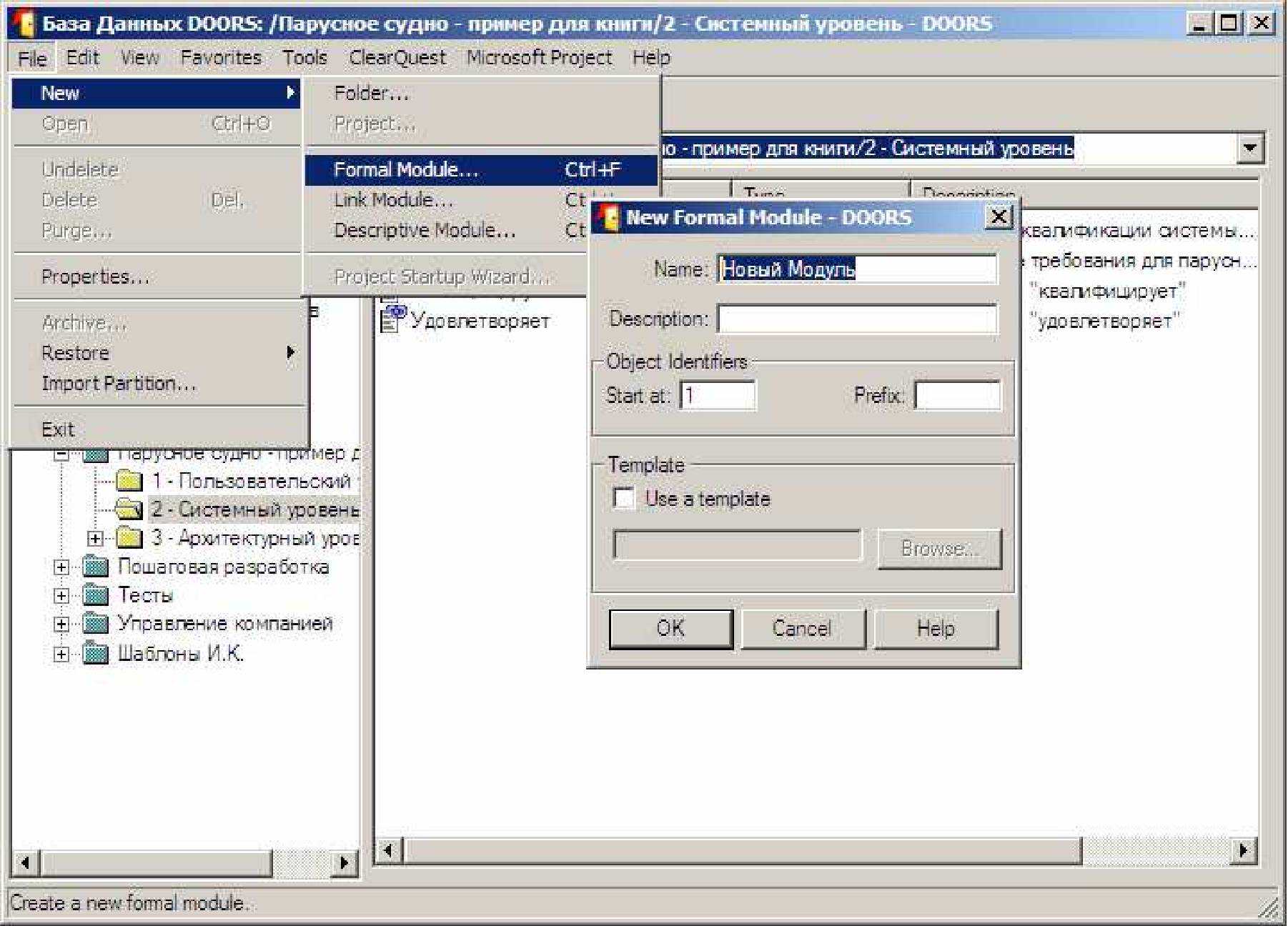1288x926 pixels.
Task: Click the Description column header
Action: coord(1084,191)
